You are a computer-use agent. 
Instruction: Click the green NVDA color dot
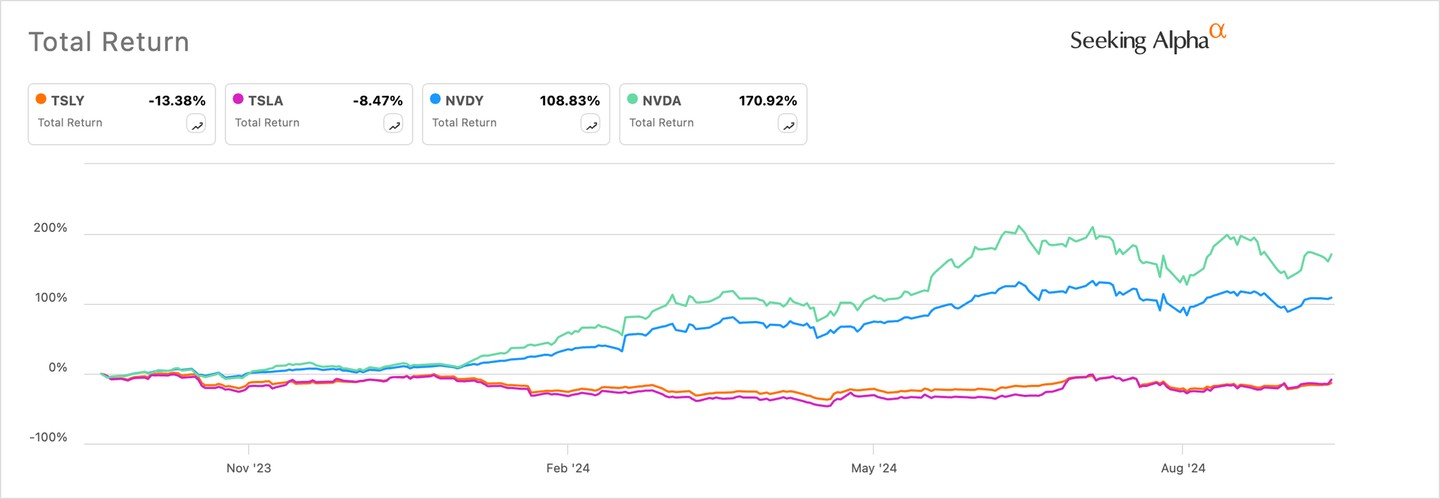631,100
